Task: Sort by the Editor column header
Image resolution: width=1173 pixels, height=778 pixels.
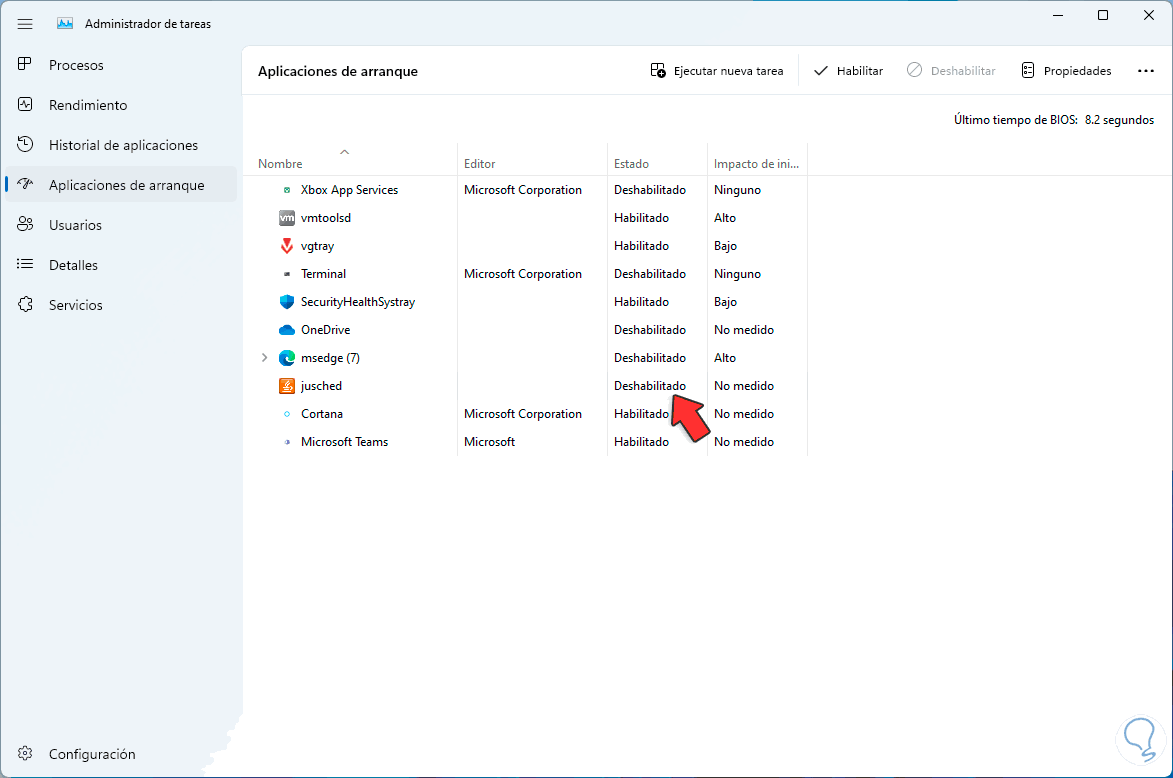Action: click(480, 163)
